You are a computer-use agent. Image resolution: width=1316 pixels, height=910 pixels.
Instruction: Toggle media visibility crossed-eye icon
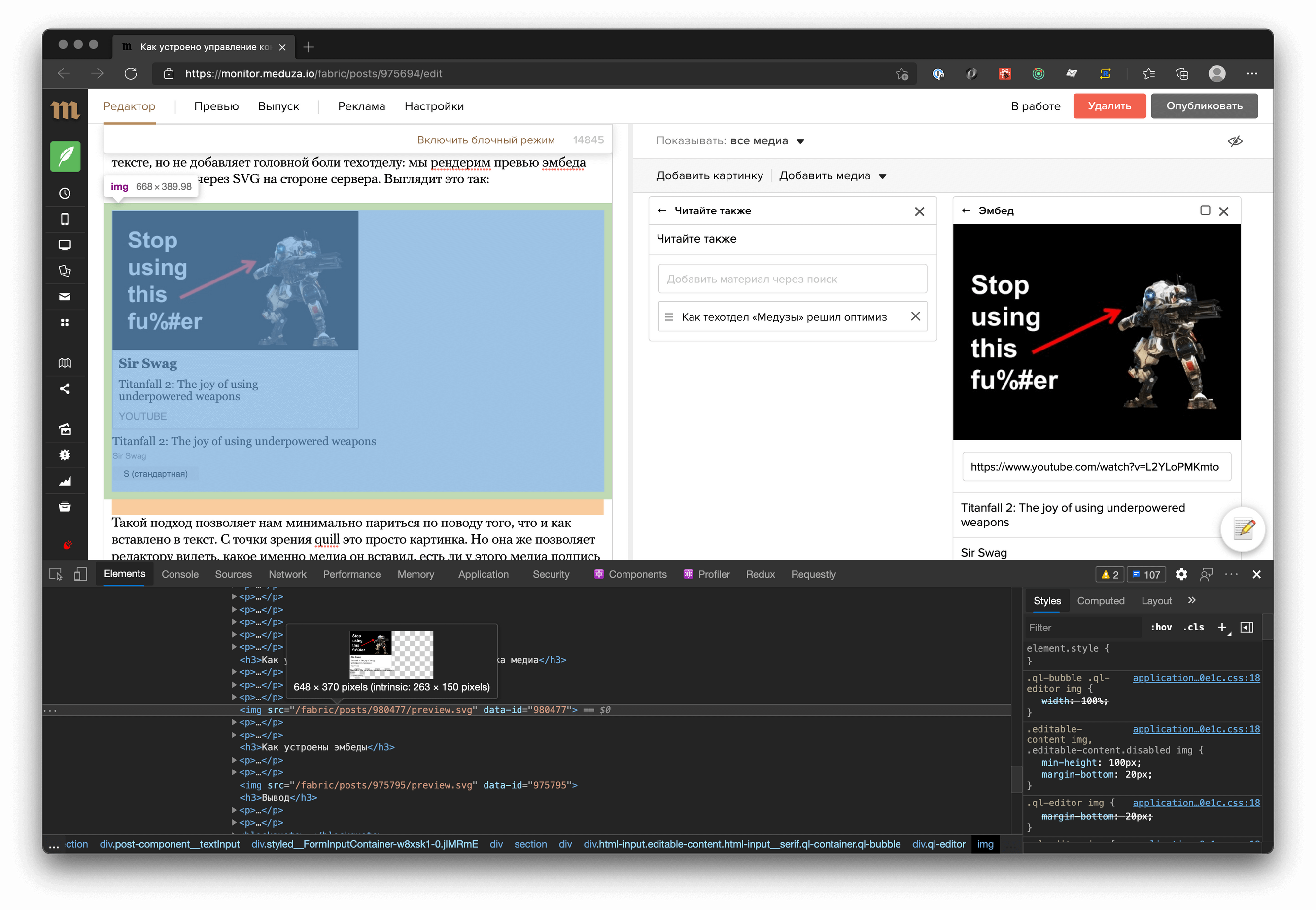coord(1235,141)
